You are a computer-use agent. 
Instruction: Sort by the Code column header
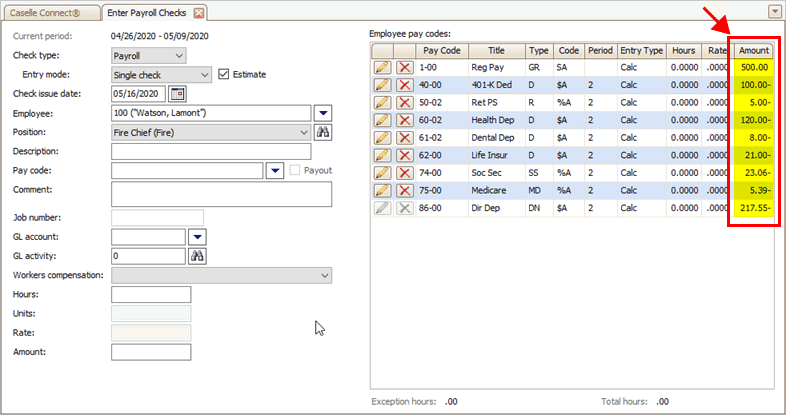click(569, 51)
